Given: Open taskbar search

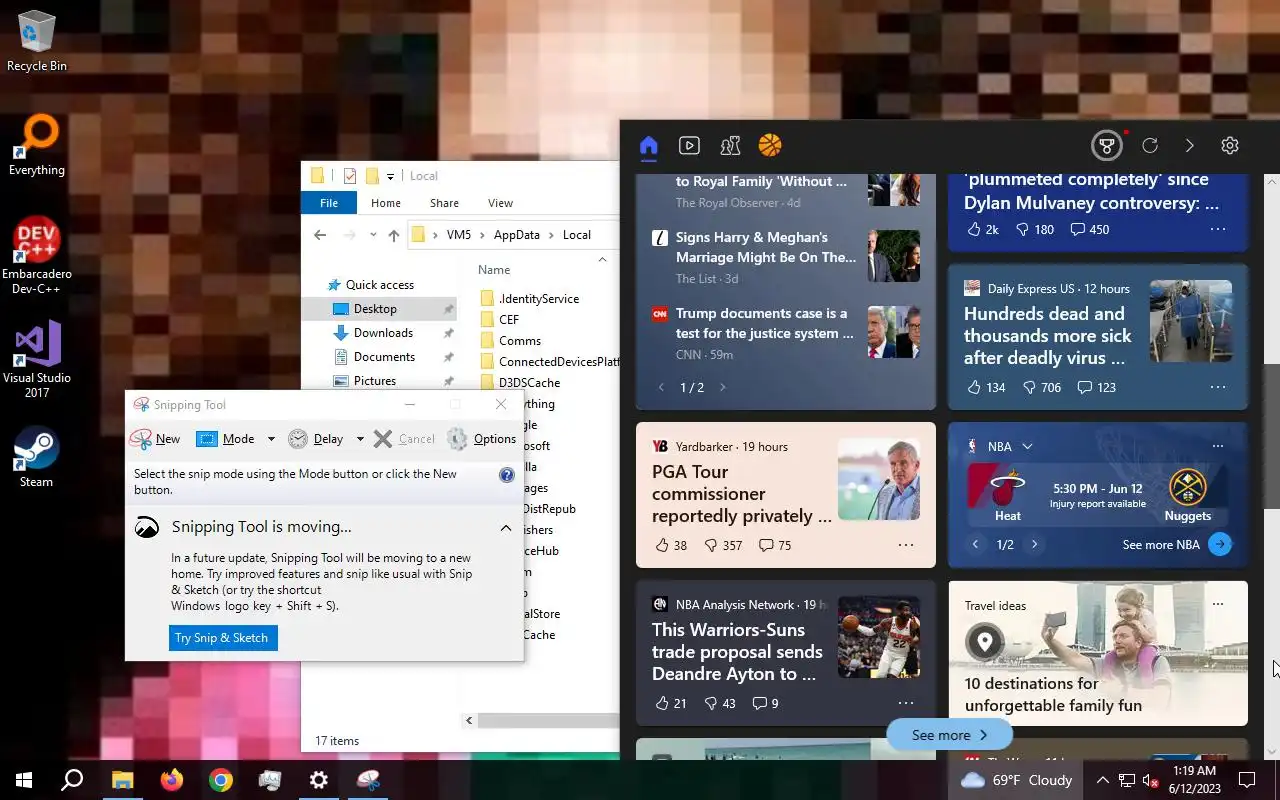Looking at the screenshot, I should point(72,780).
